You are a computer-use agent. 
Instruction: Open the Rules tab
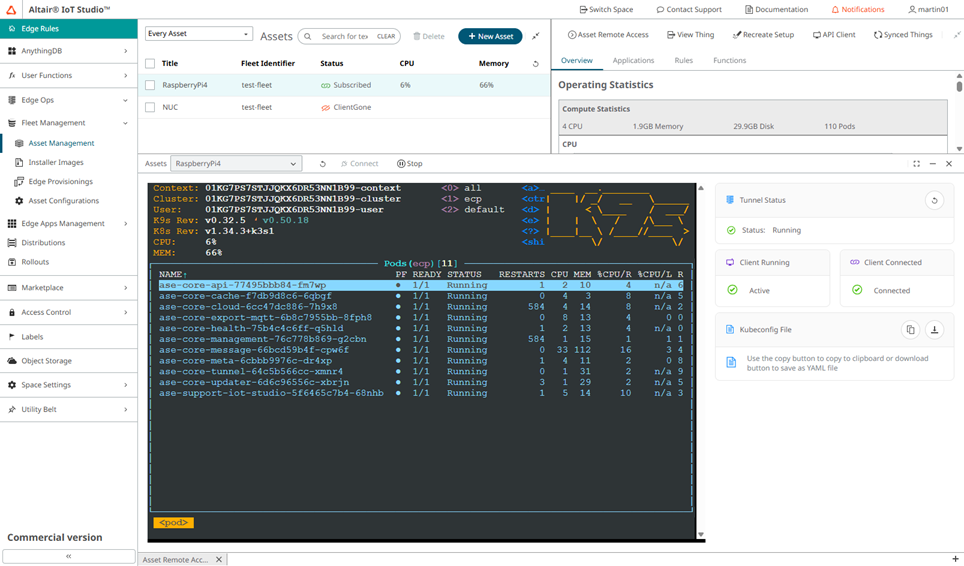(683, 61)
